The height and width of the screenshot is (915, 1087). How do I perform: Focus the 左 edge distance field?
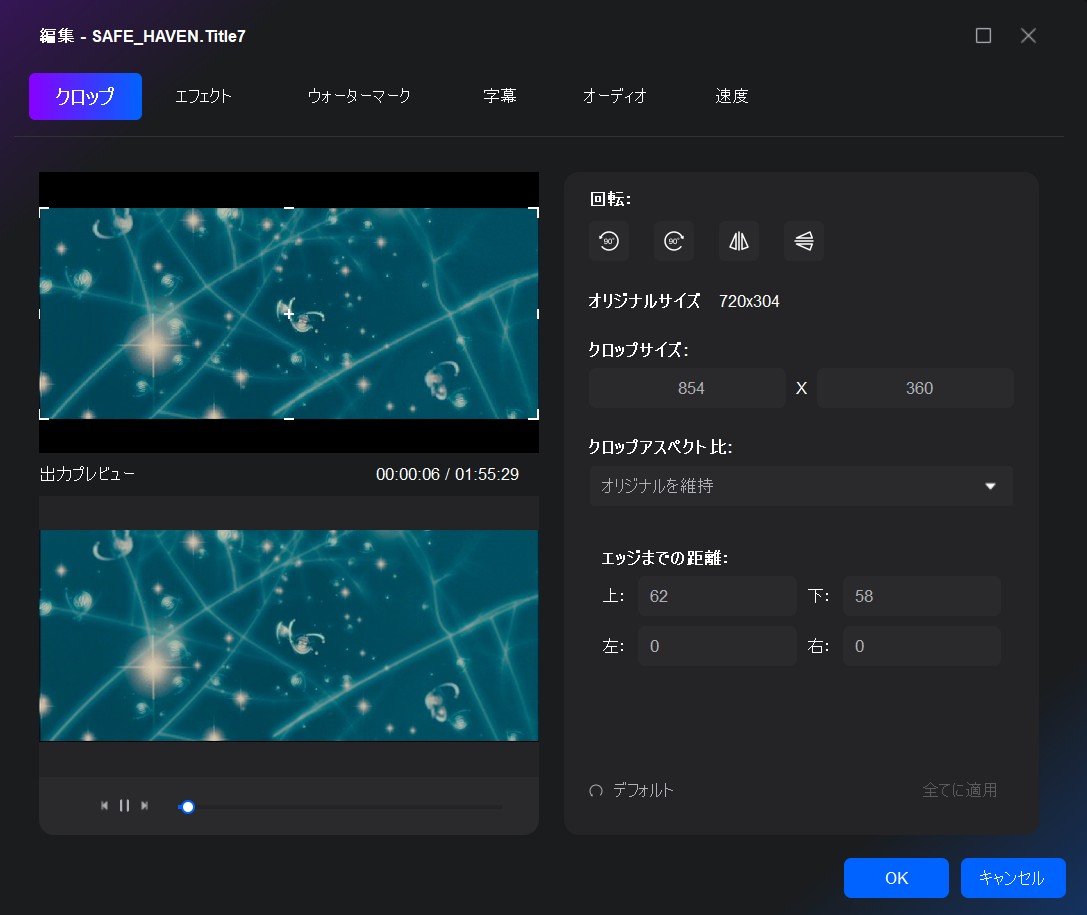tap(717, 646)
